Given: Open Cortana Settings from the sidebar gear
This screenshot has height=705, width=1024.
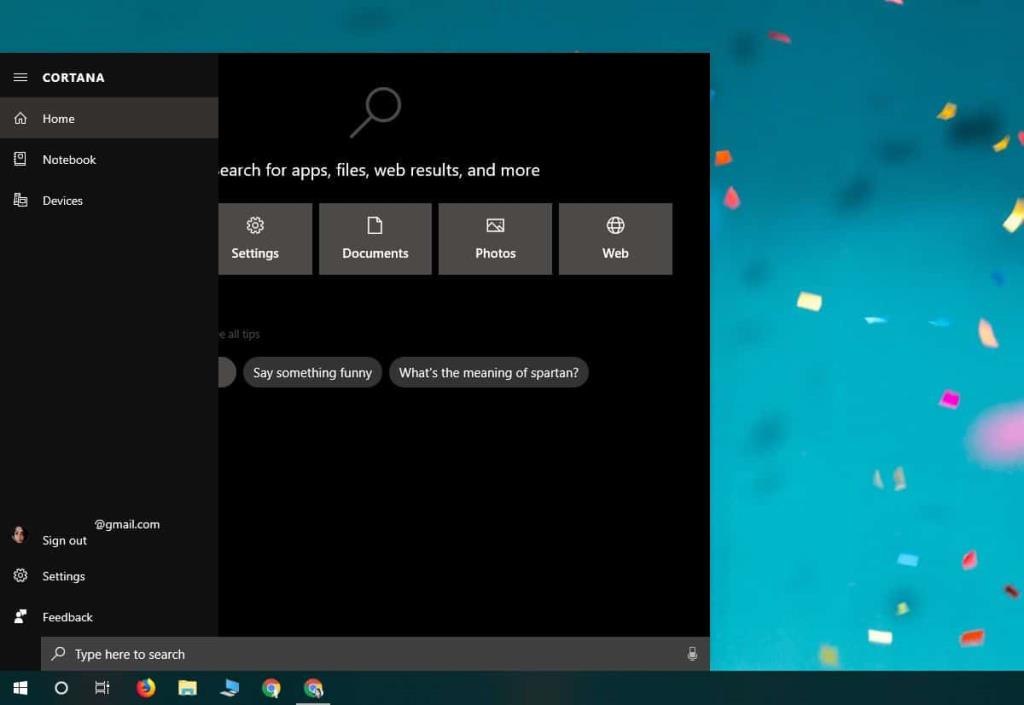Looking at the screenshot, I should coord(63,576).
